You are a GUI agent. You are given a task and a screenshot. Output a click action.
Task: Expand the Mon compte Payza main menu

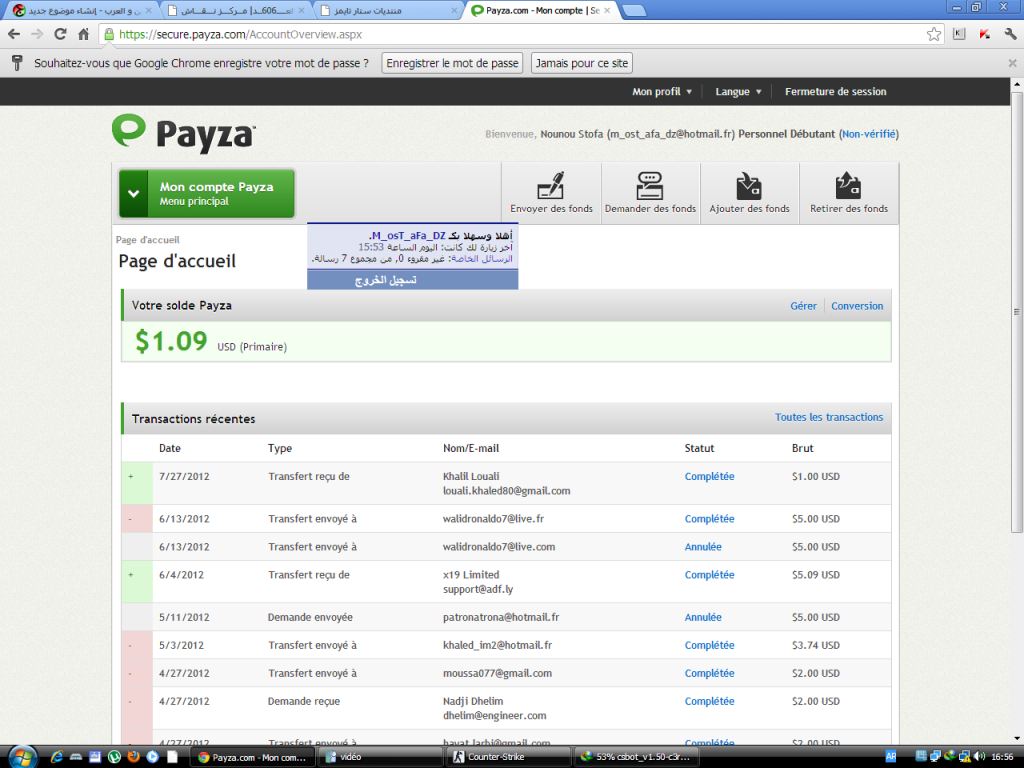click(206, 193)
